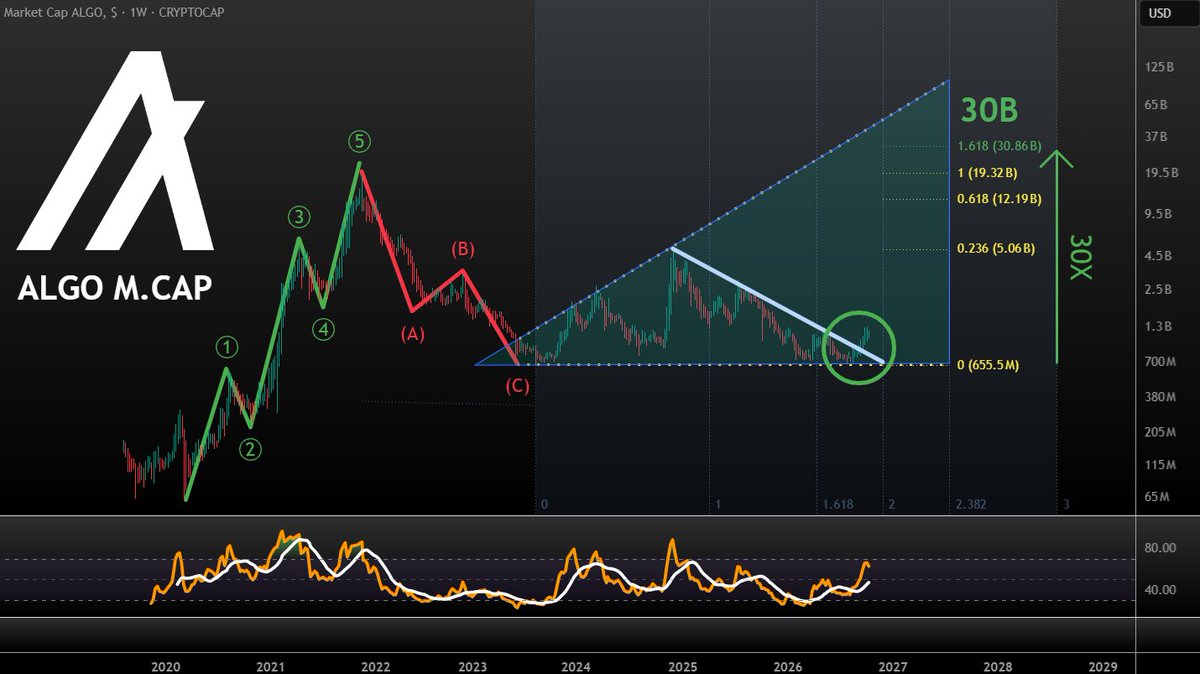
Task: Click the red (B) wave label
Action: 462,248
